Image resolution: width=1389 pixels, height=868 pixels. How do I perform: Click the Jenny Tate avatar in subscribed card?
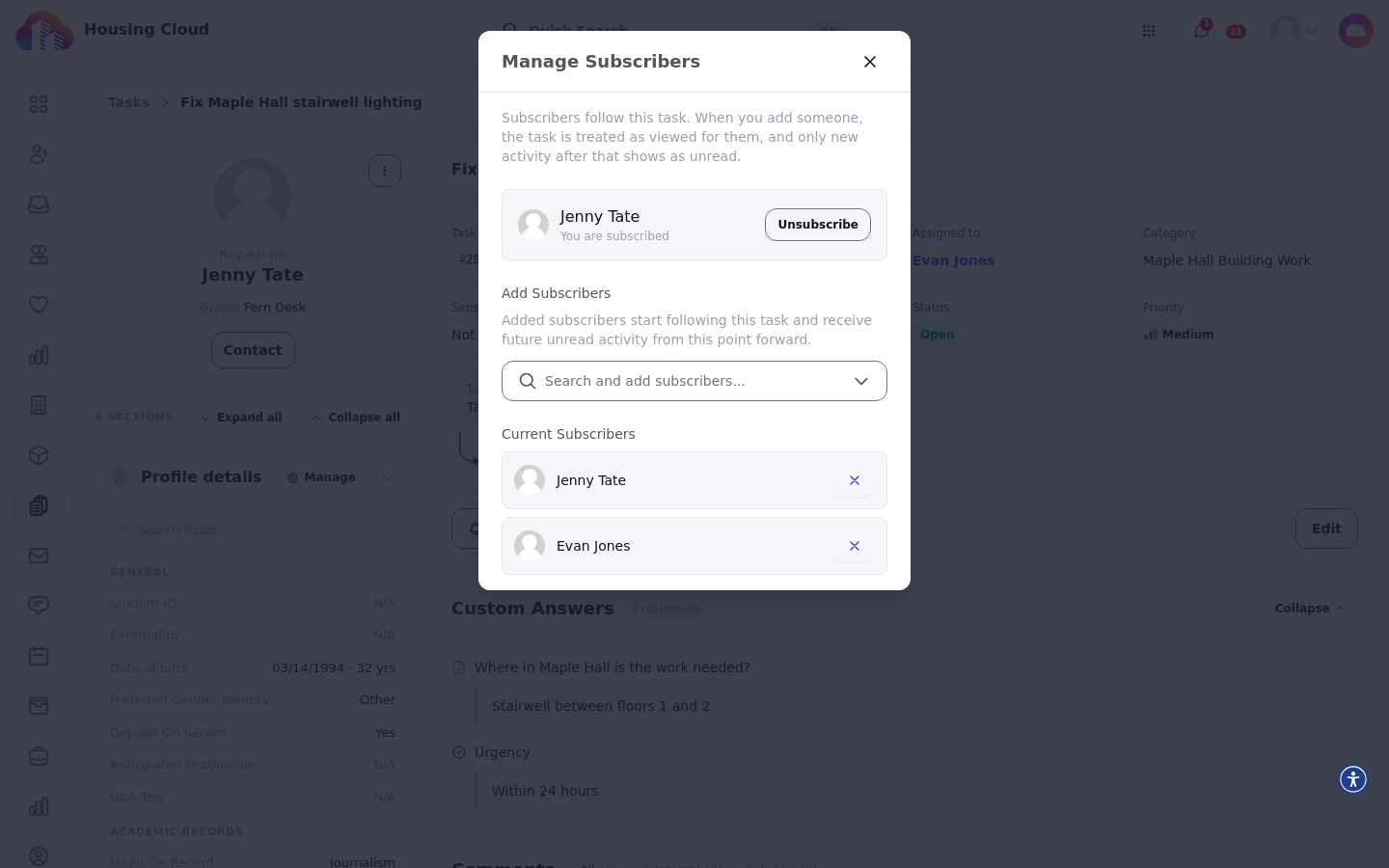(533, 225)
